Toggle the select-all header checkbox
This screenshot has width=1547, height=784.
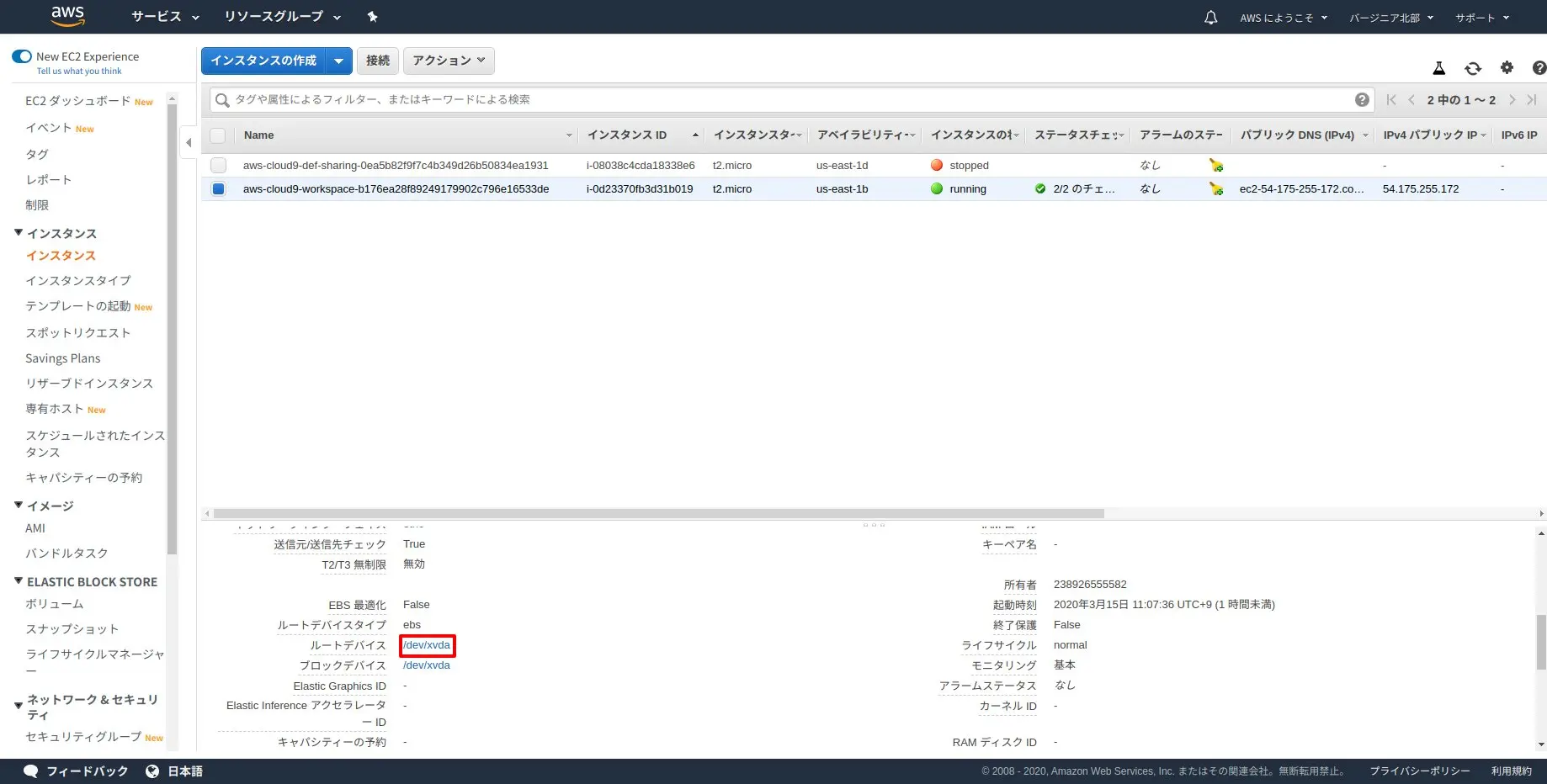(x=218, y=135)
